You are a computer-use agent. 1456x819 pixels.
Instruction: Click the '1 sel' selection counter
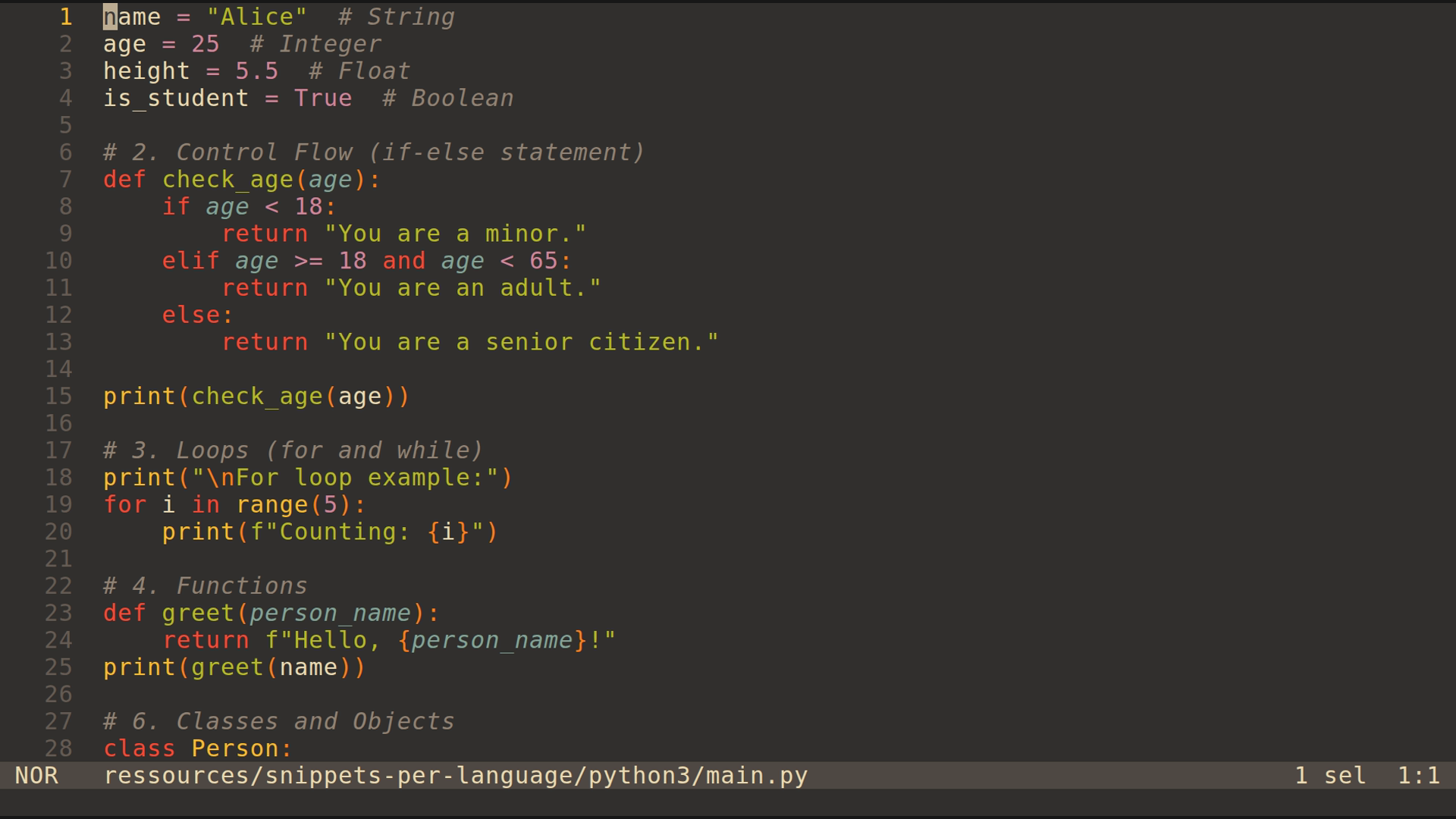[1326, 775]
